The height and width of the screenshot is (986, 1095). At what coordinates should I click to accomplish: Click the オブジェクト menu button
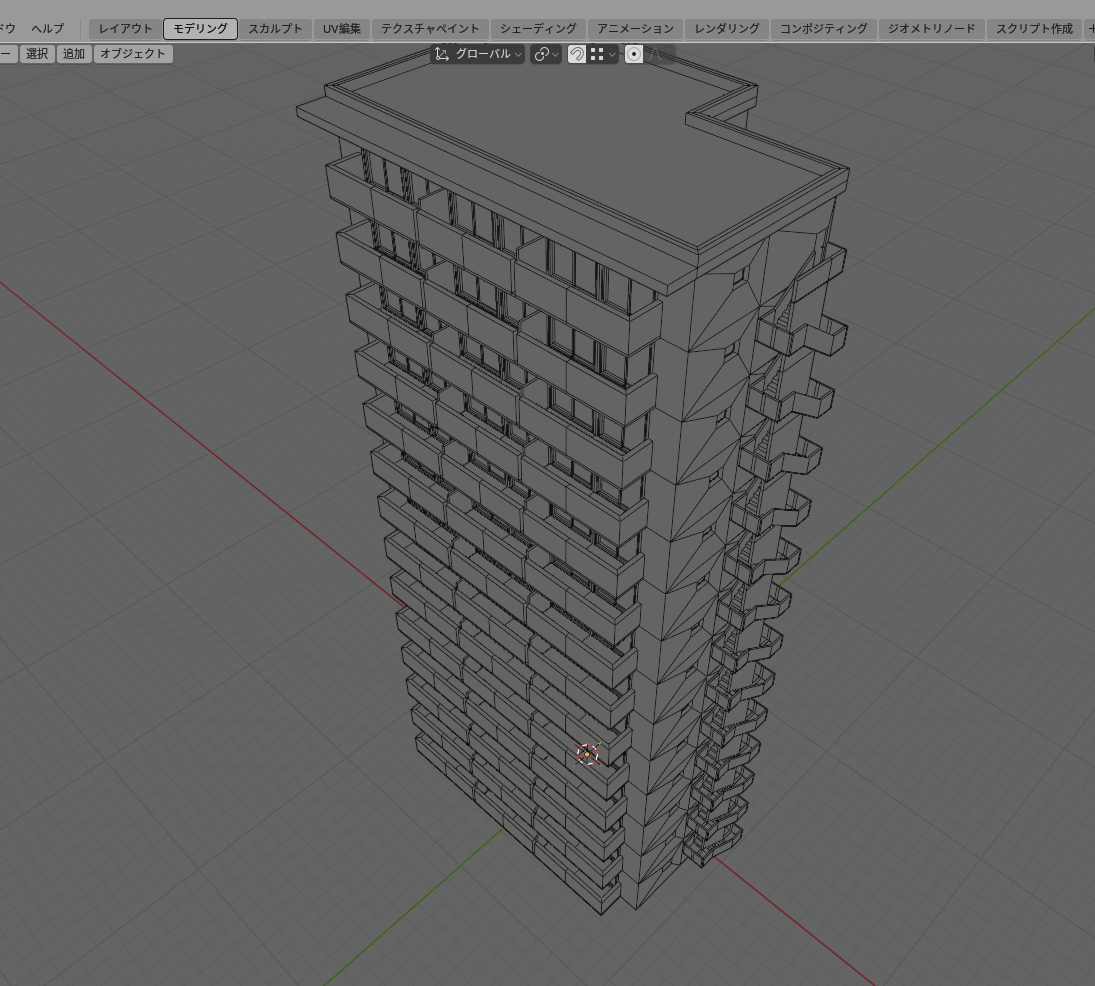(133, 54)
